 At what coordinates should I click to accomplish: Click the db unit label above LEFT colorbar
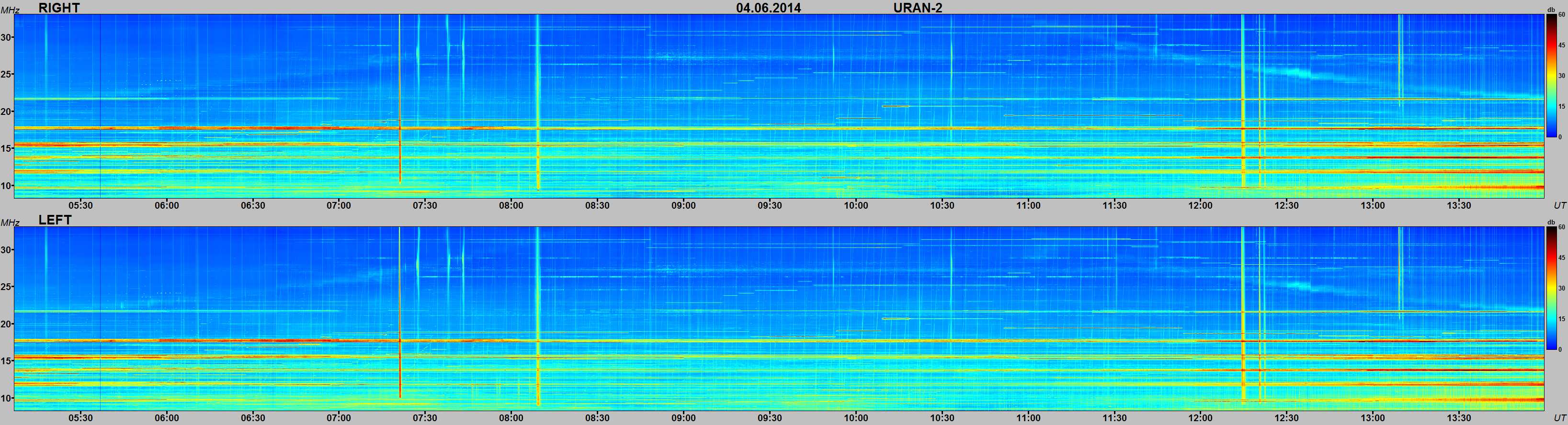[x=1551, y=222]
